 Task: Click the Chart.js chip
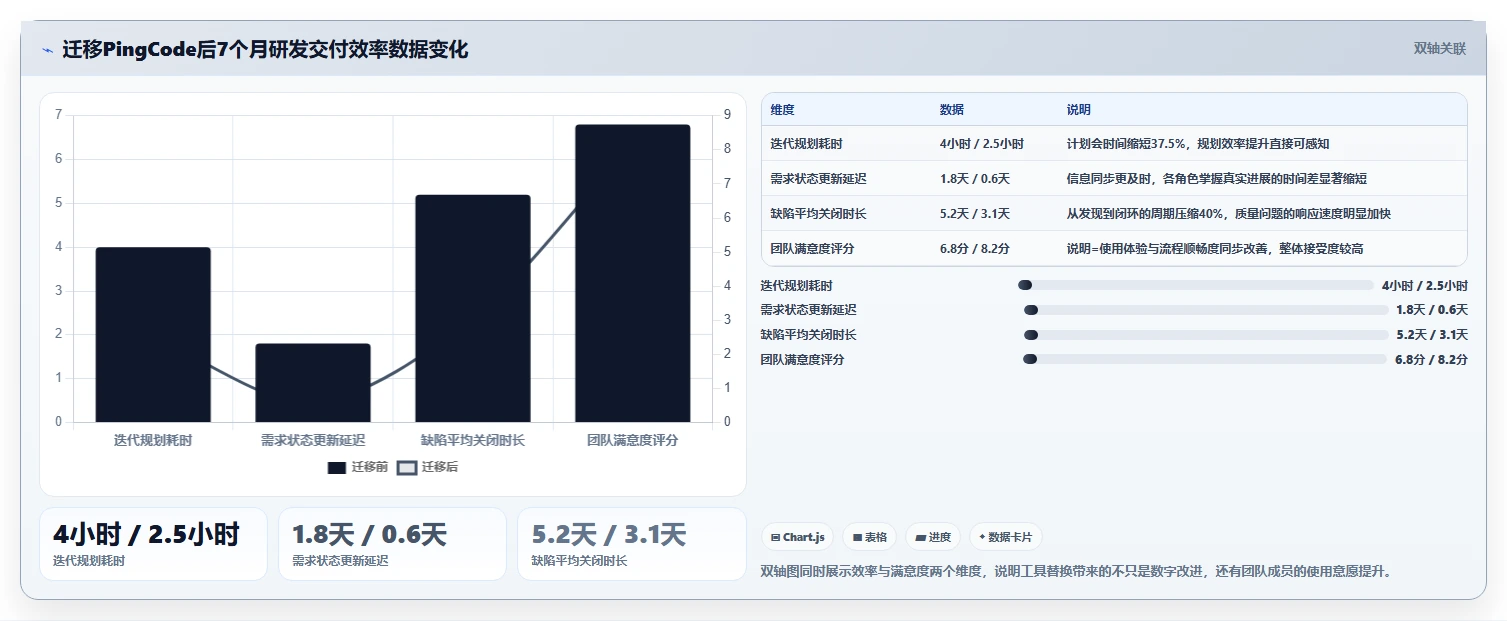(x=797, y=537)
